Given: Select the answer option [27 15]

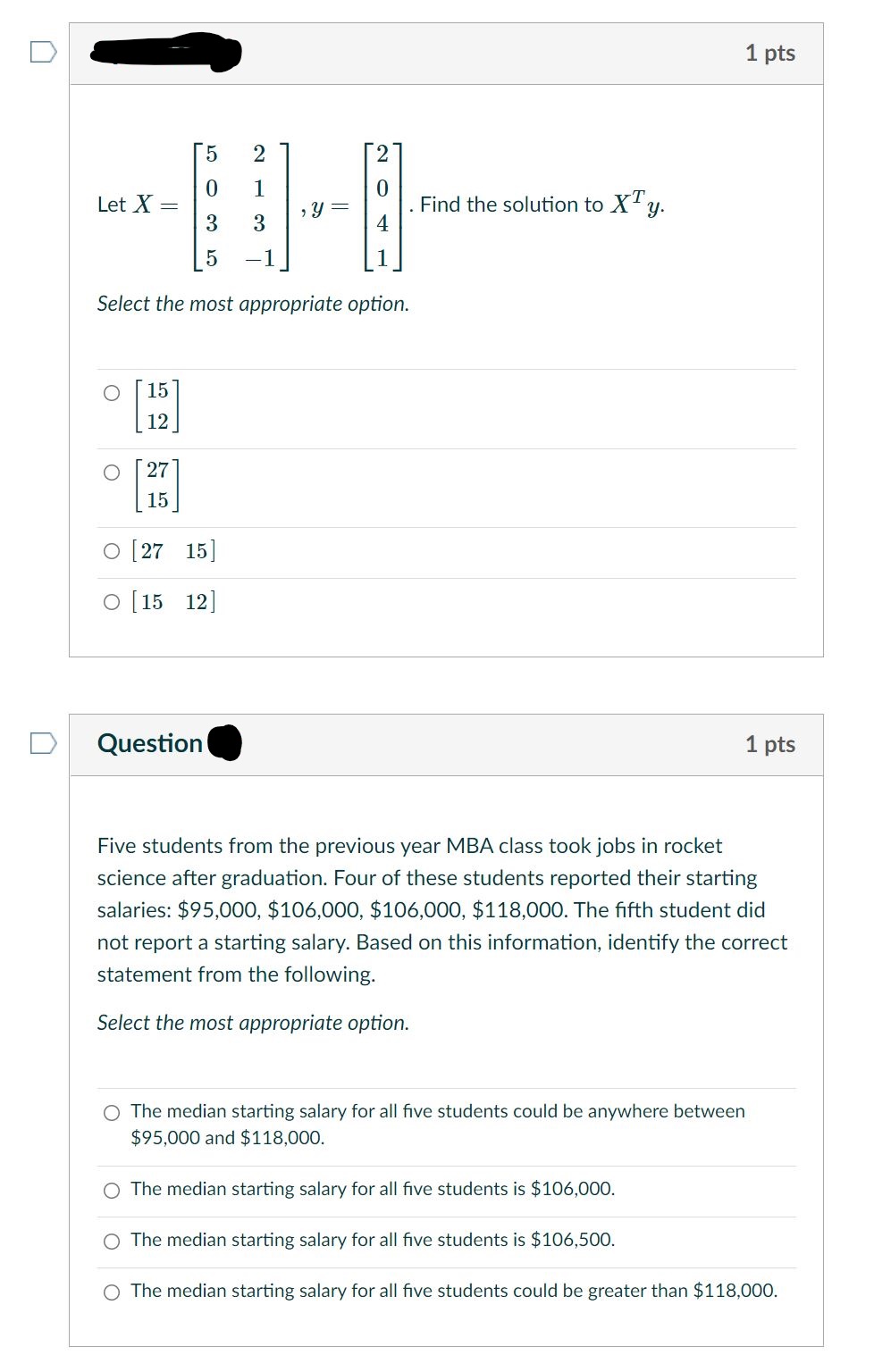Looking at the screenshot, I should (111, 551).
